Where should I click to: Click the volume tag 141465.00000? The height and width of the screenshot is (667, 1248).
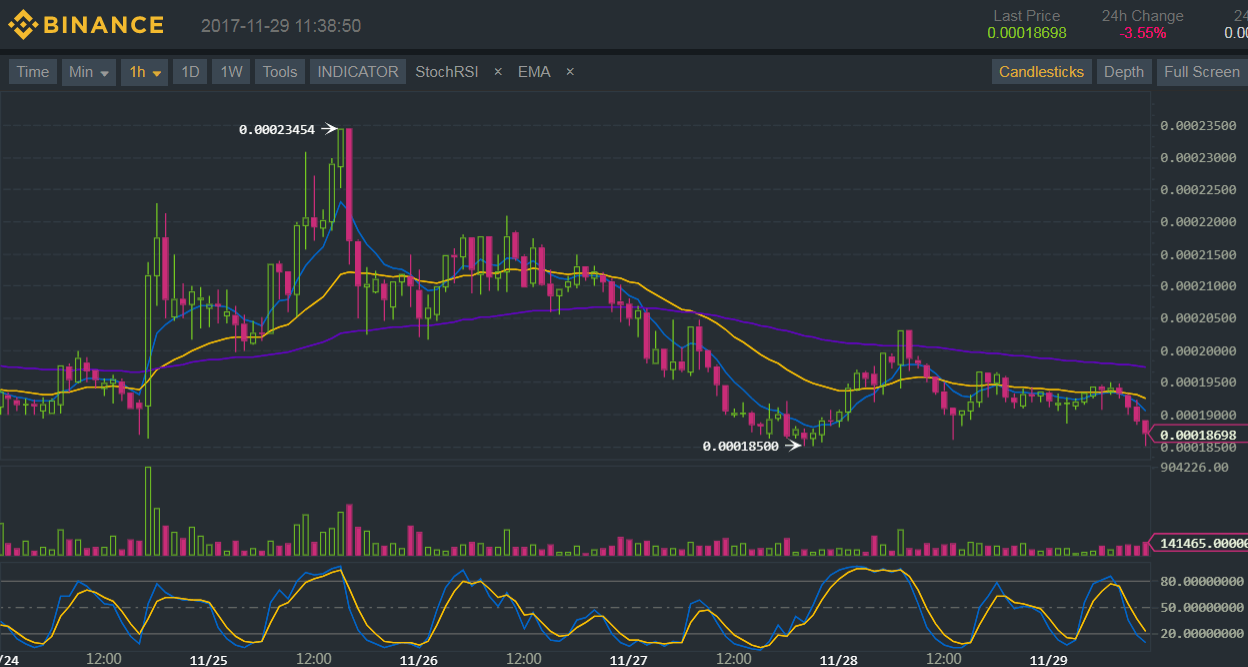1200,543
